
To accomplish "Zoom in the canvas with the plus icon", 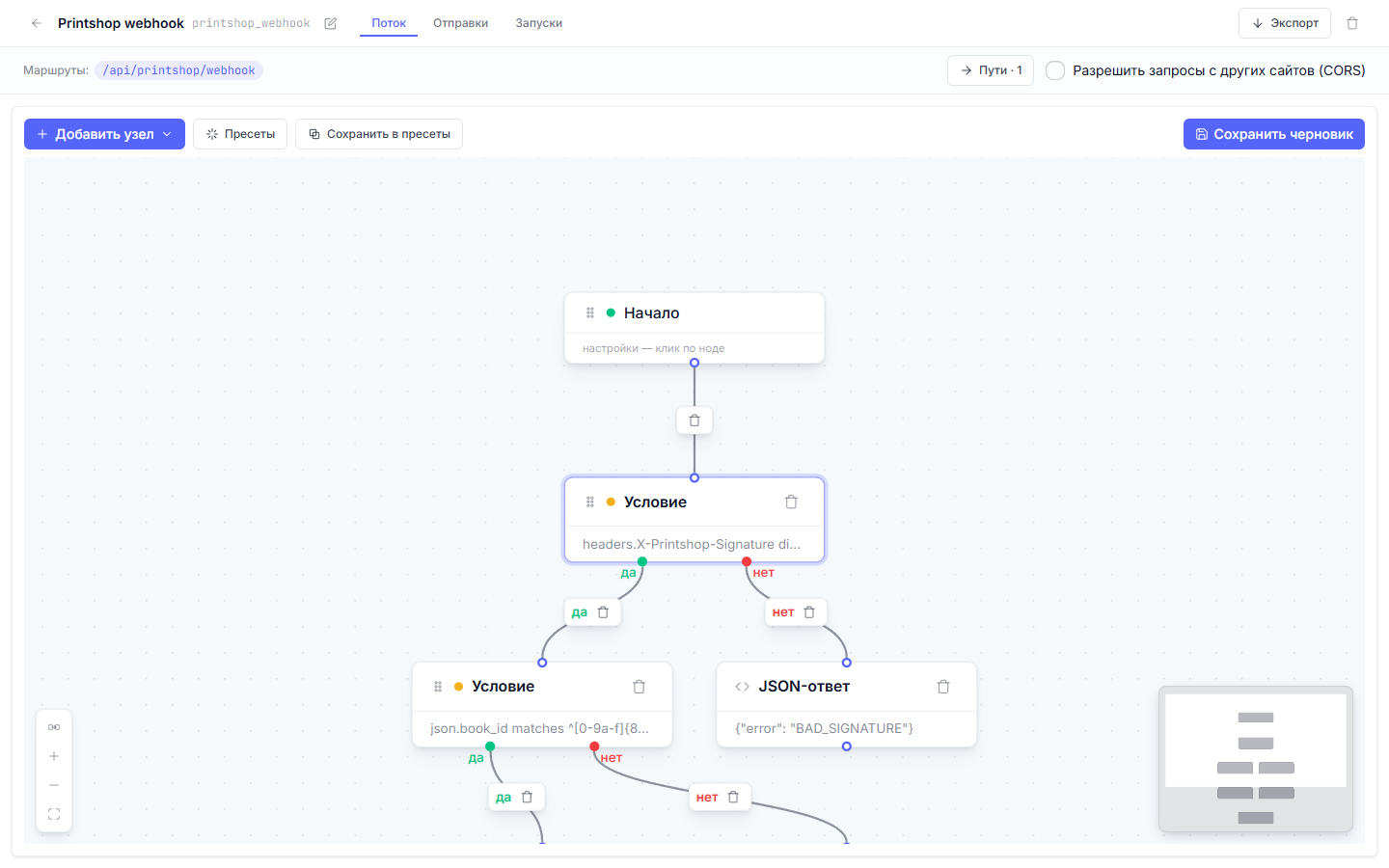I will point(54,756).
